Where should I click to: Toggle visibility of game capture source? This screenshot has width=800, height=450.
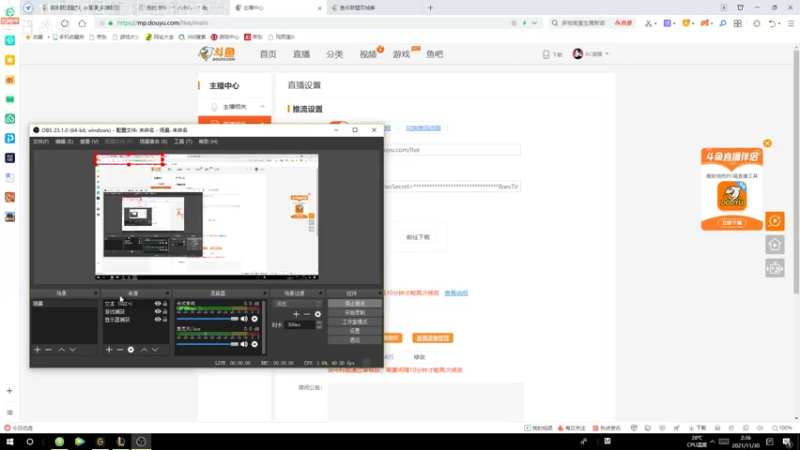tap(158, 311)
